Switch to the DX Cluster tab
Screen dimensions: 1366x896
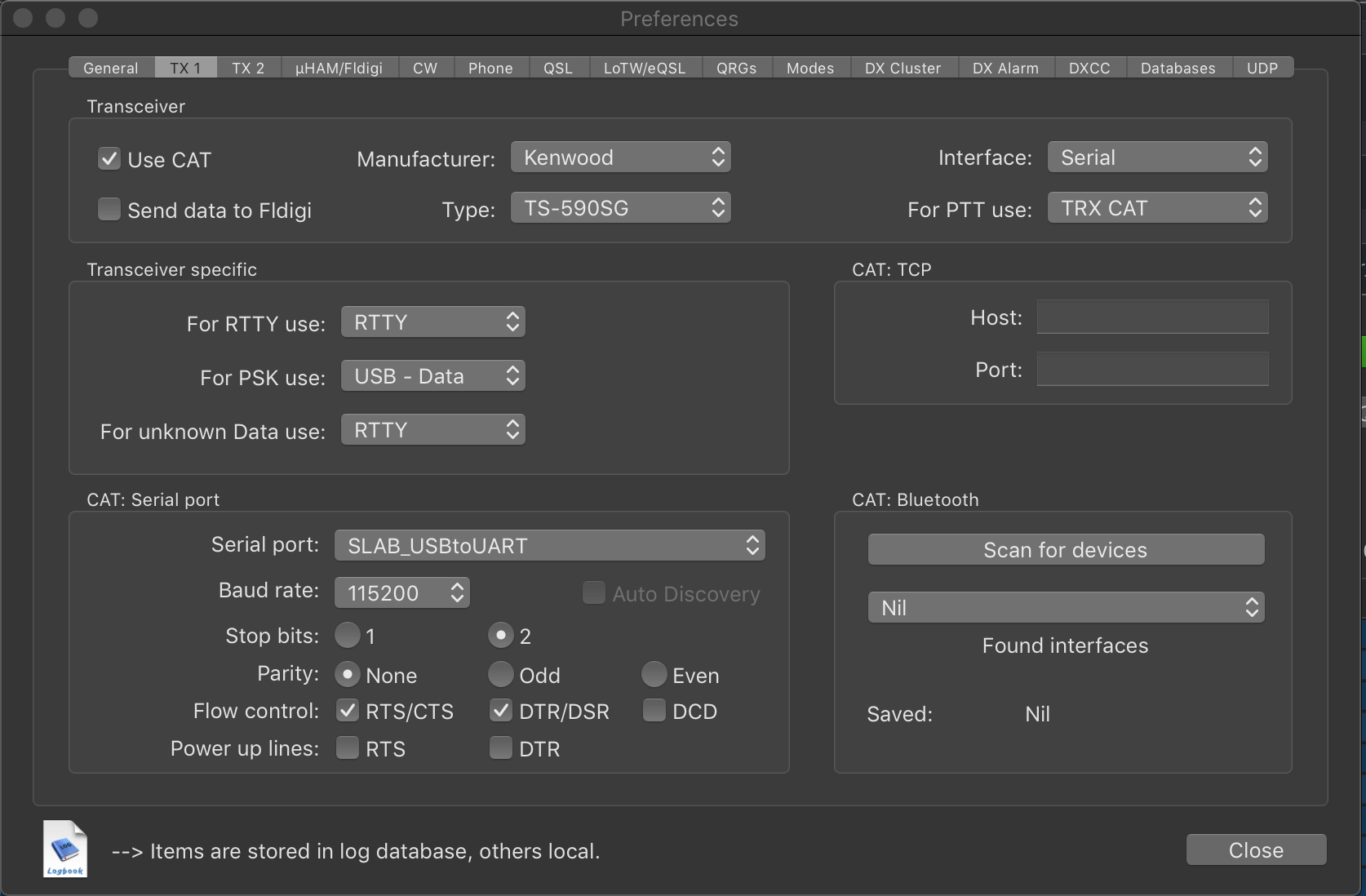903,68
